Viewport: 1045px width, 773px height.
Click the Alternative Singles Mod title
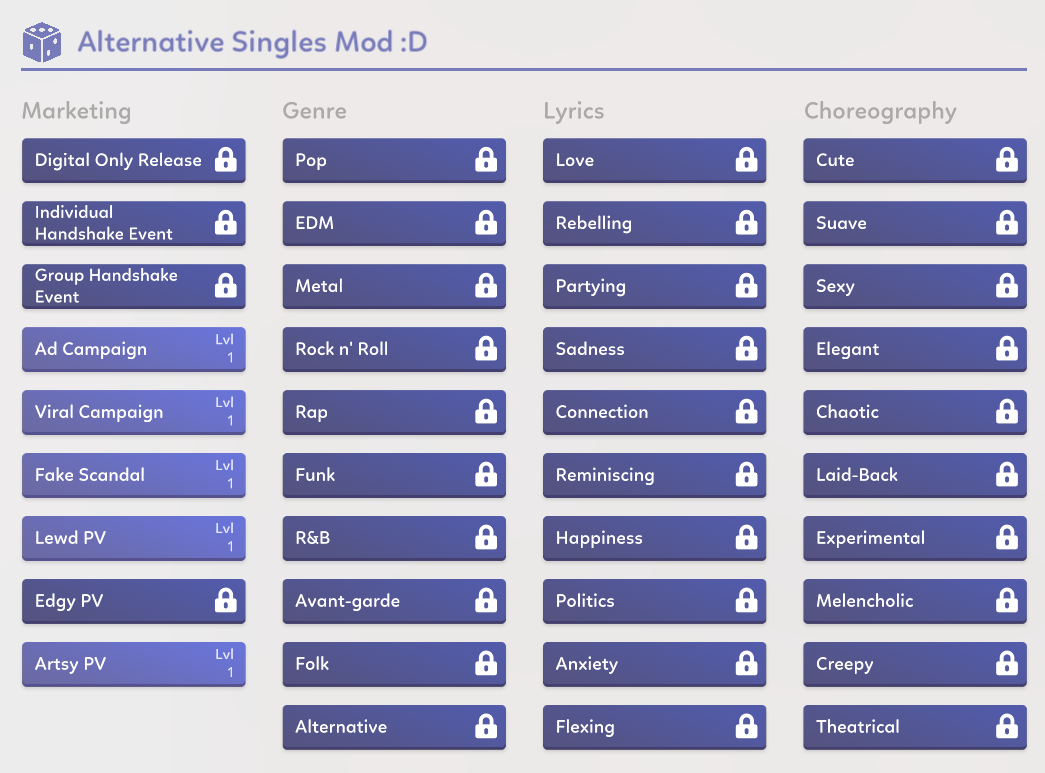[252, 43]
